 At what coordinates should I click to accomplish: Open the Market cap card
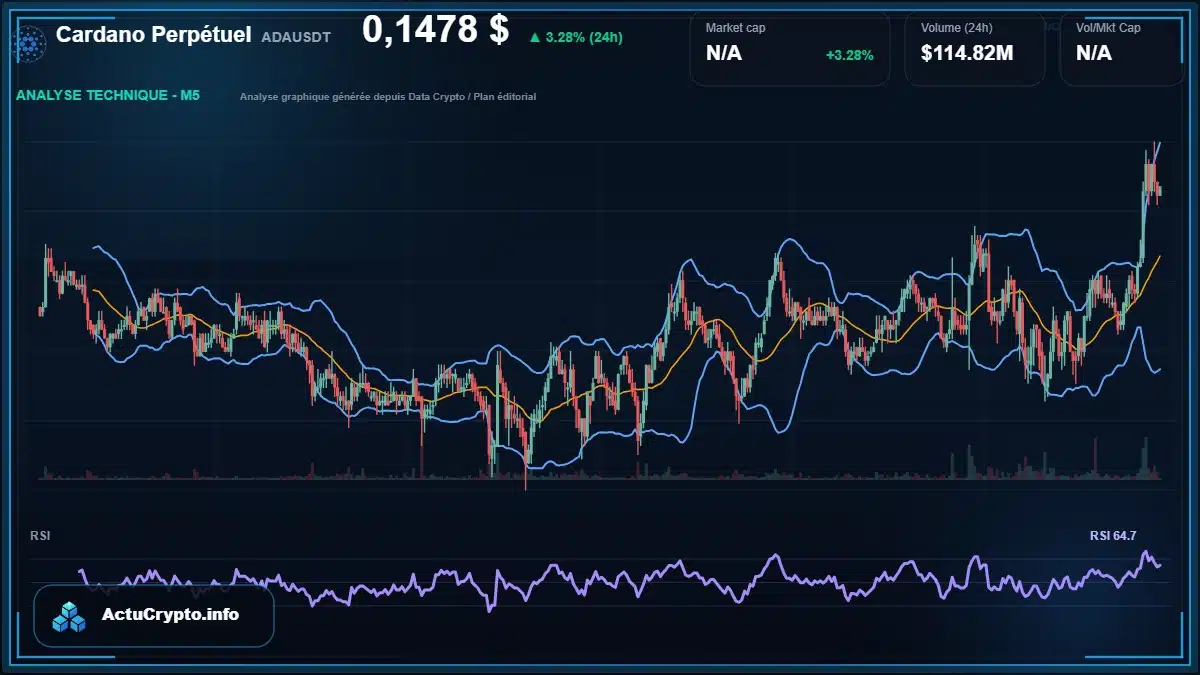click(790, 49)
